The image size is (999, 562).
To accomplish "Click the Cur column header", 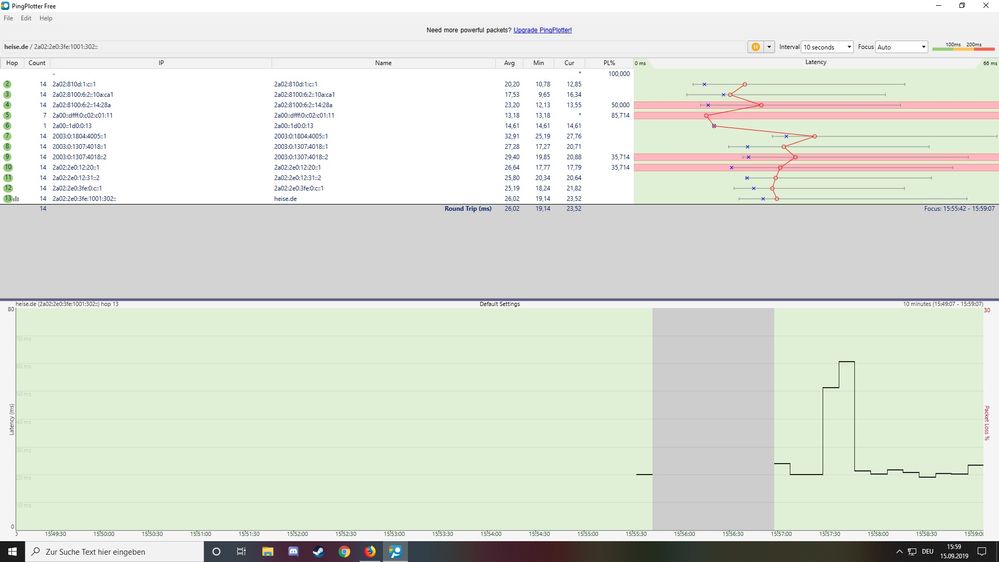I will (569, 63).
